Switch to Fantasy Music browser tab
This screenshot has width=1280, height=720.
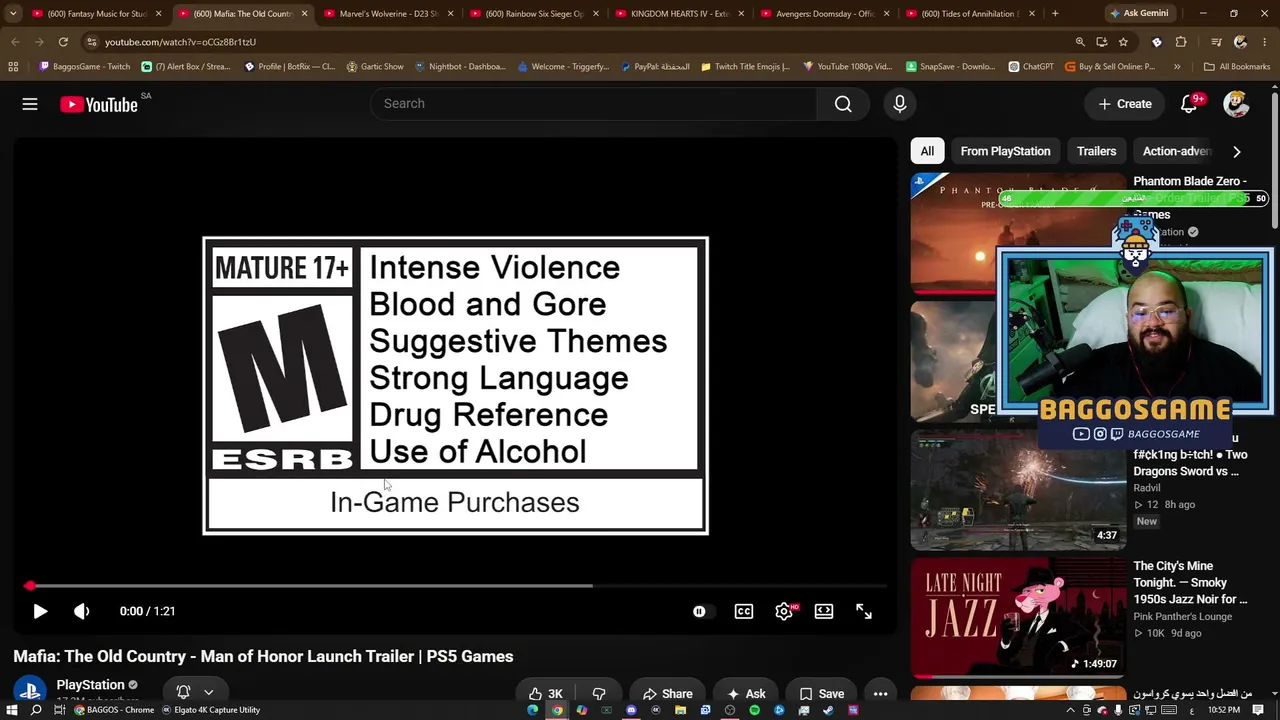tap(95, 14)
